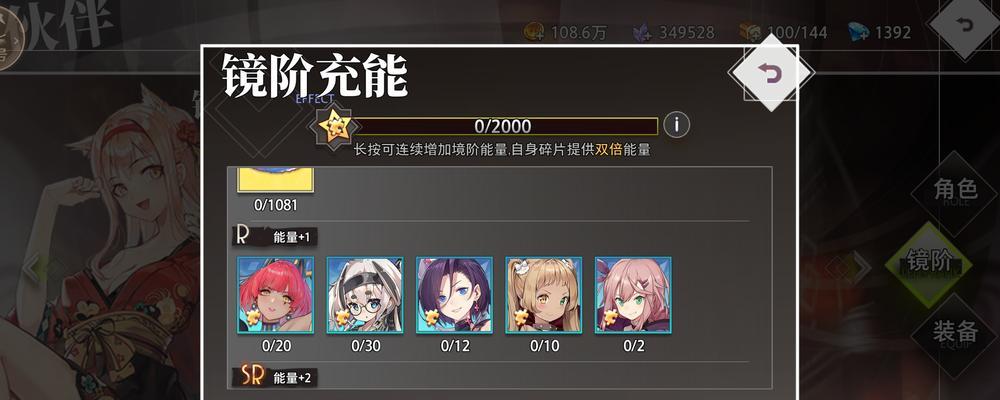Click the star icon on the energy bar
Image resolution: width=1000 pixels, height=400 pixels.
tap(334, 126)
